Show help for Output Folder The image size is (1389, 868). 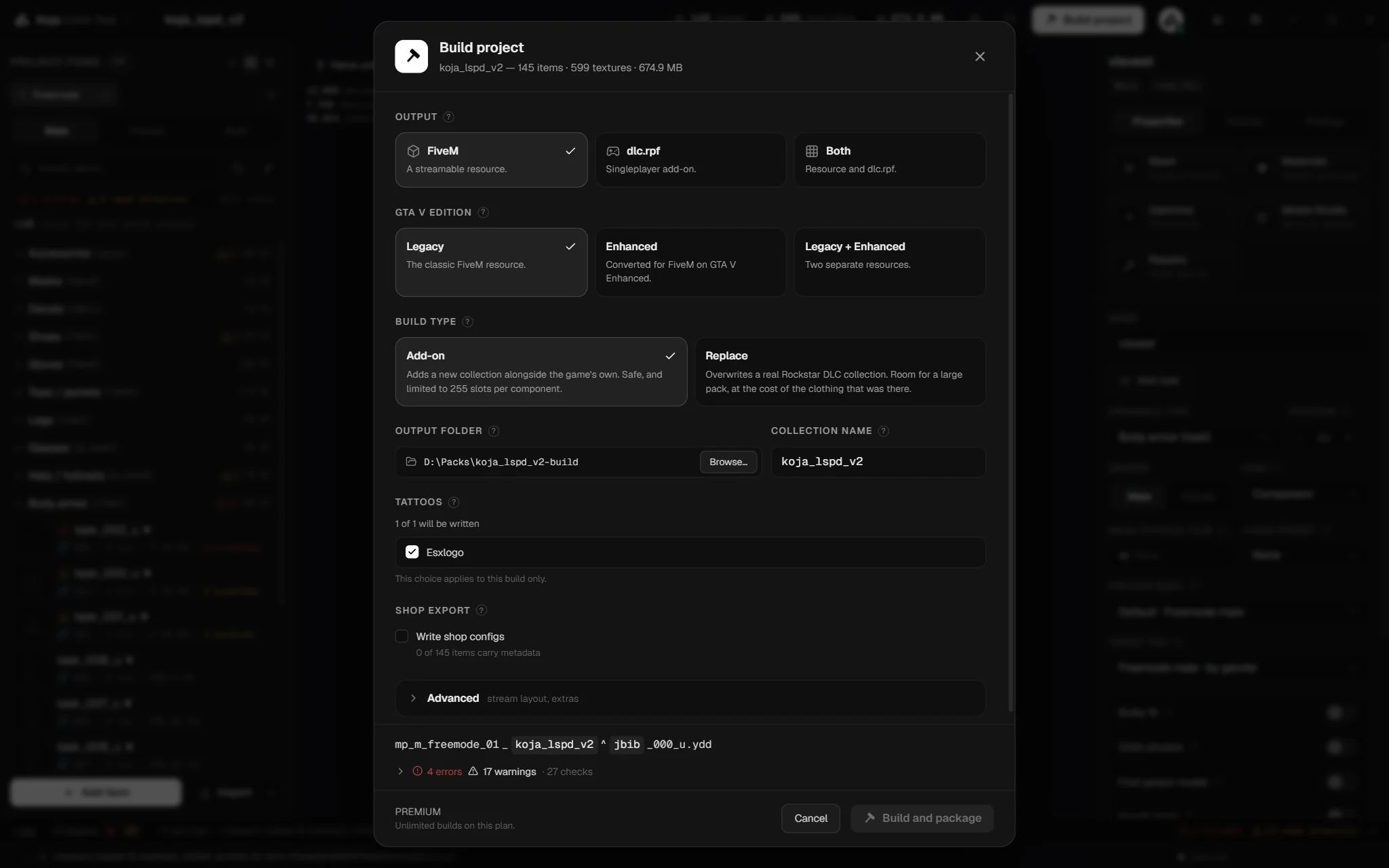pos(494,431)
